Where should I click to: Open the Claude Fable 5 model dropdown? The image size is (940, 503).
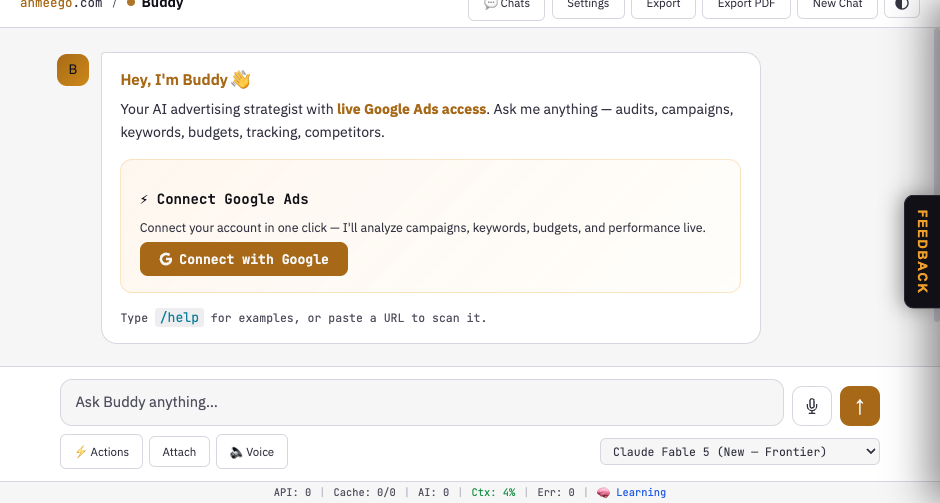tap(739, 451)
